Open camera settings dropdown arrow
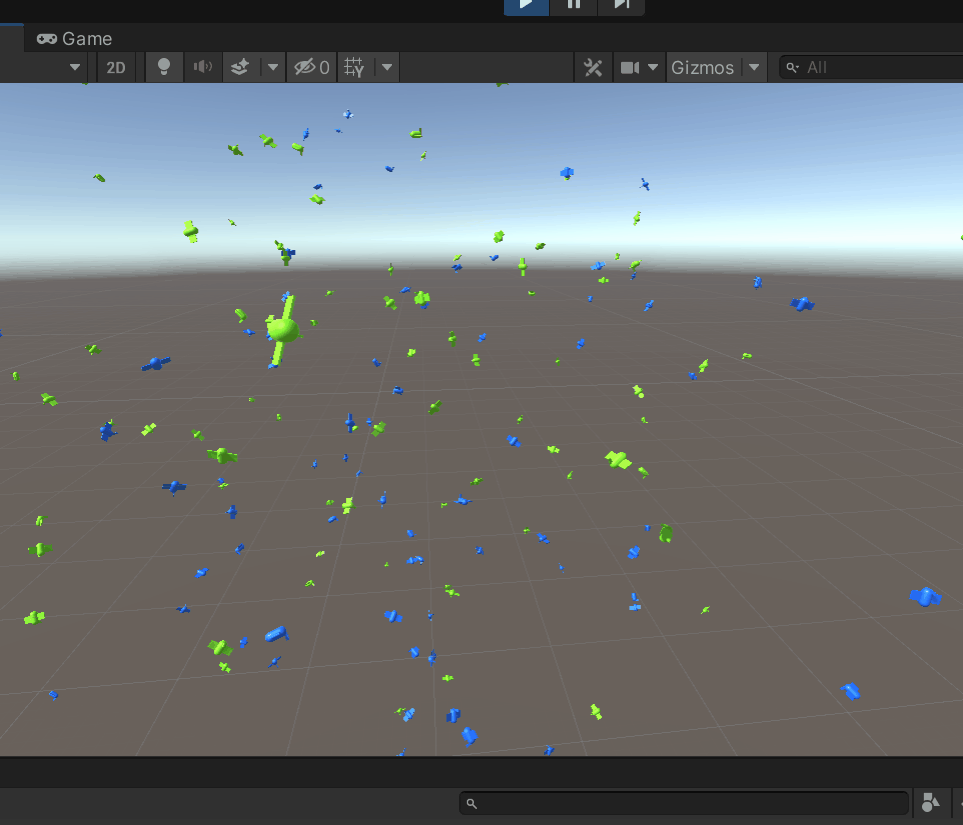The width and height of the screenshot is (963, 825). tap(653, 67)
